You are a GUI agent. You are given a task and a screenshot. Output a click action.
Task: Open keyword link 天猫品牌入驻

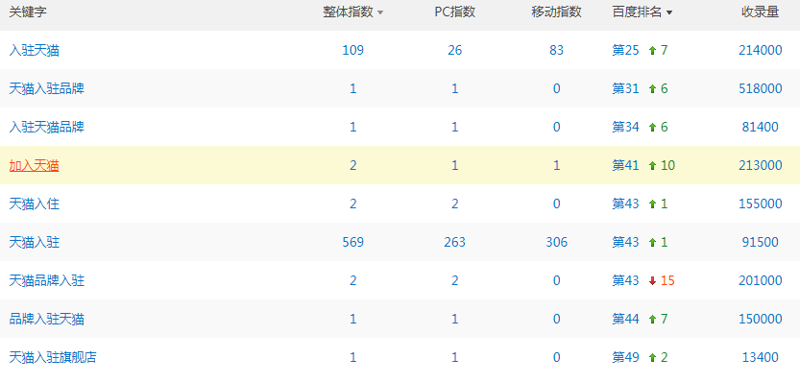pos(46,280)
